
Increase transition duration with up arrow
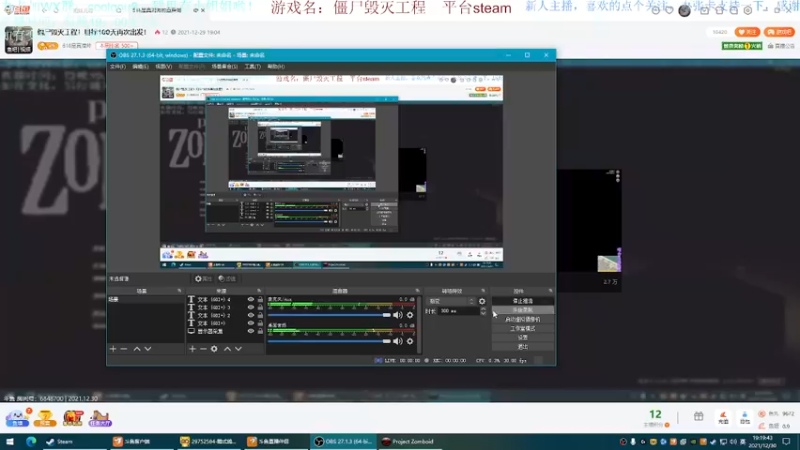(x=483, y=309)
